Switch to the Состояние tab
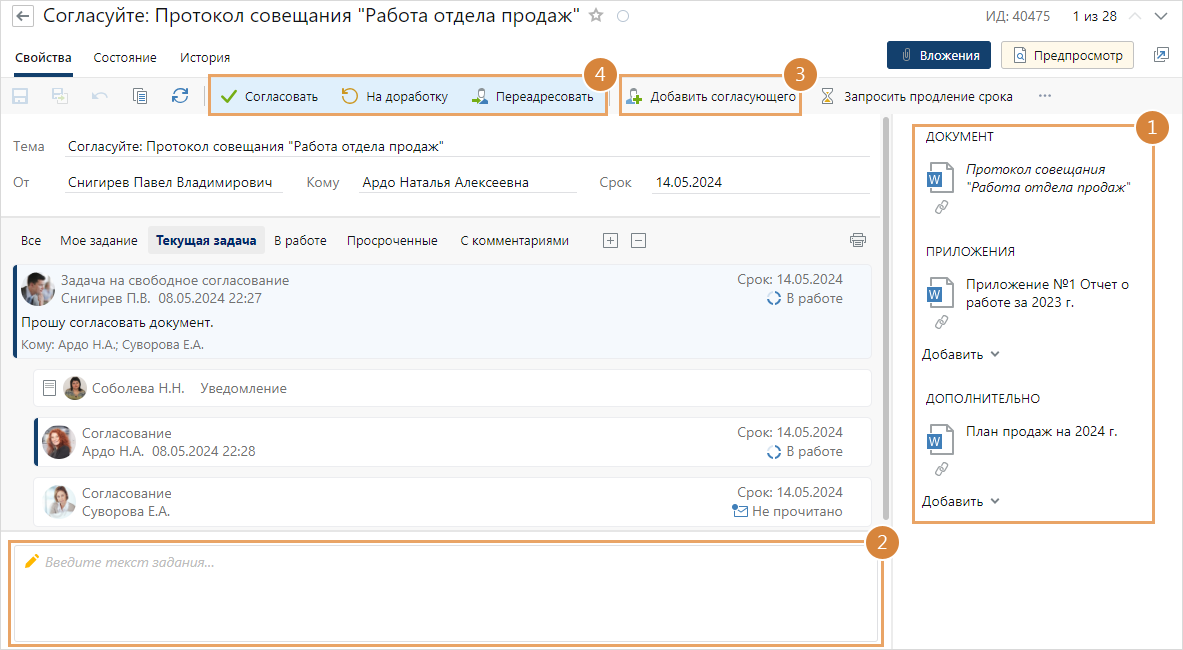Viewport: 1183px width, 650px height. click(125, 58)
